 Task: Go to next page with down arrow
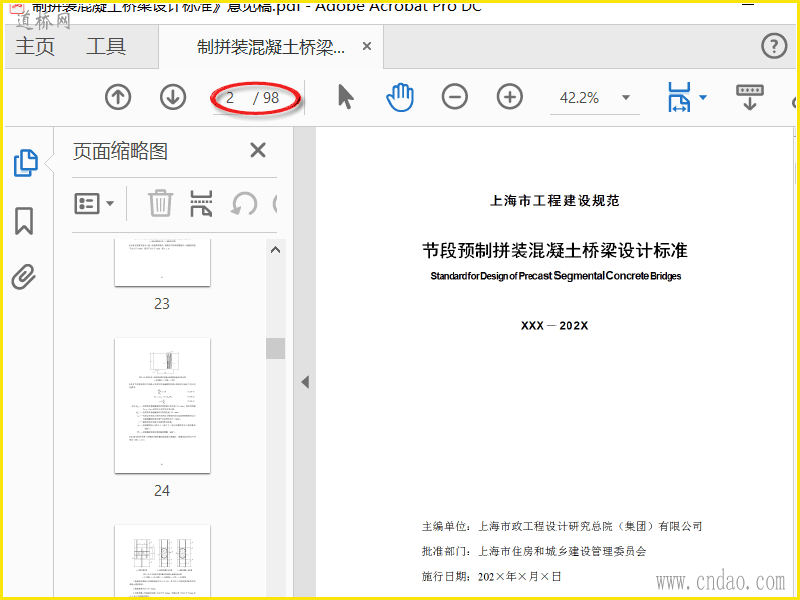pos(173,97)
